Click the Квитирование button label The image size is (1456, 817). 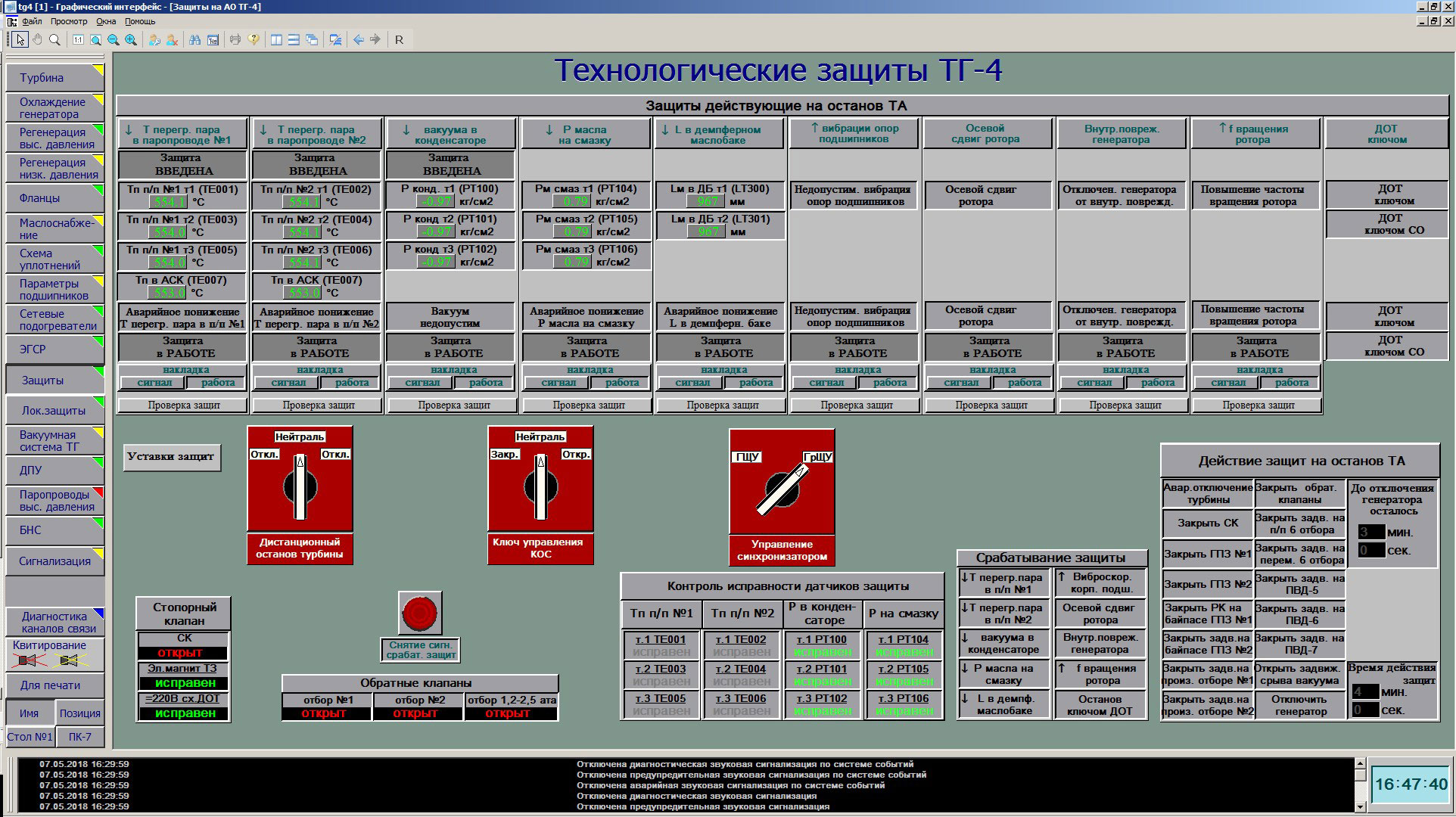coord(49,645)
